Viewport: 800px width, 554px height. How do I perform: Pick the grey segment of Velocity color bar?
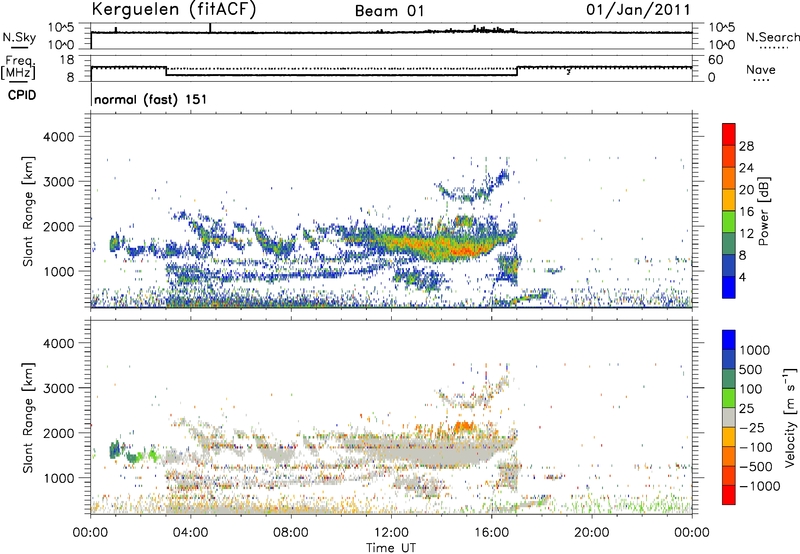pyautogui.click(x=729, y=417)
